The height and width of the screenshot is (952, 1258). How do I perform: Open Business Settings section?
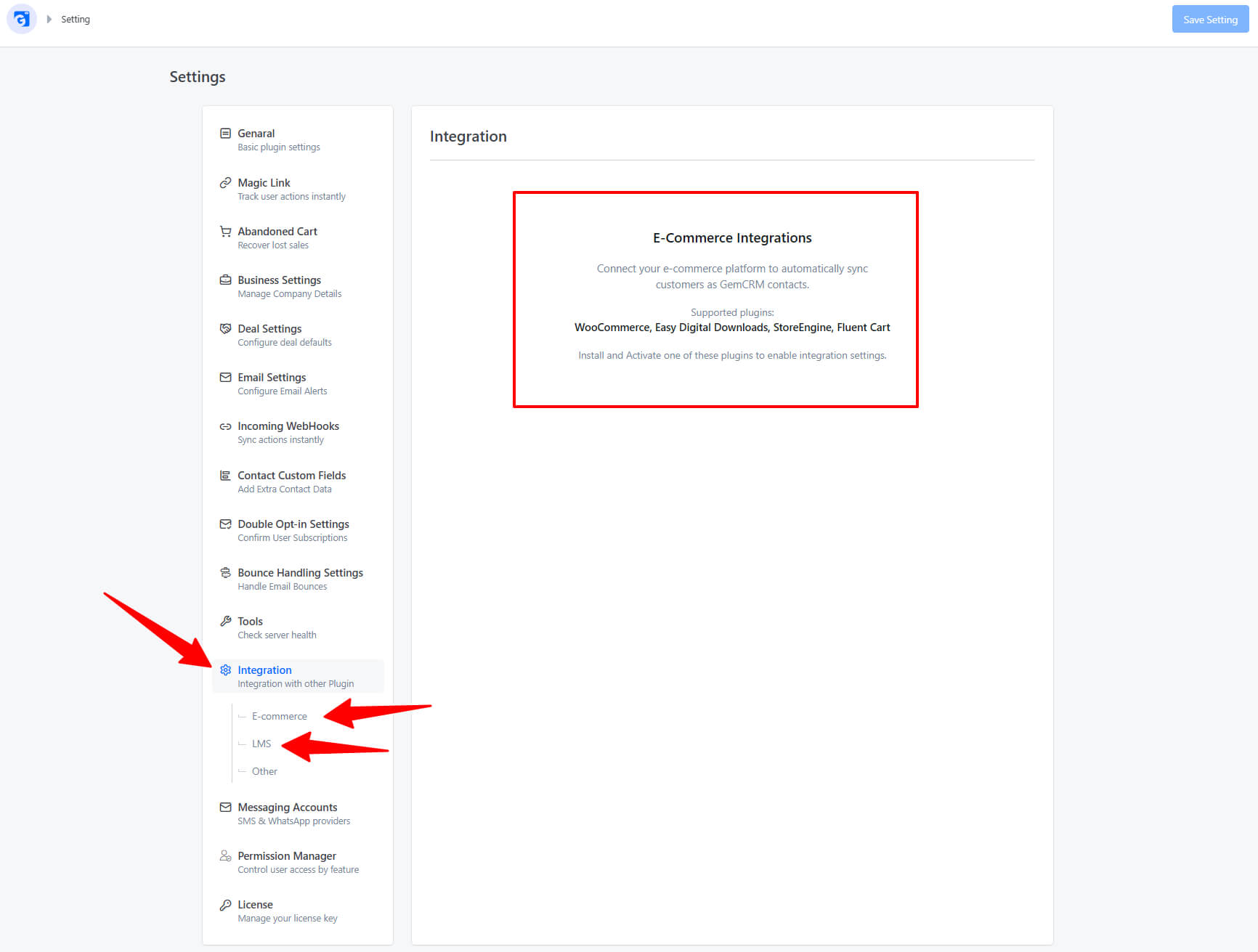pyautogui.click(x=298, y=287)
